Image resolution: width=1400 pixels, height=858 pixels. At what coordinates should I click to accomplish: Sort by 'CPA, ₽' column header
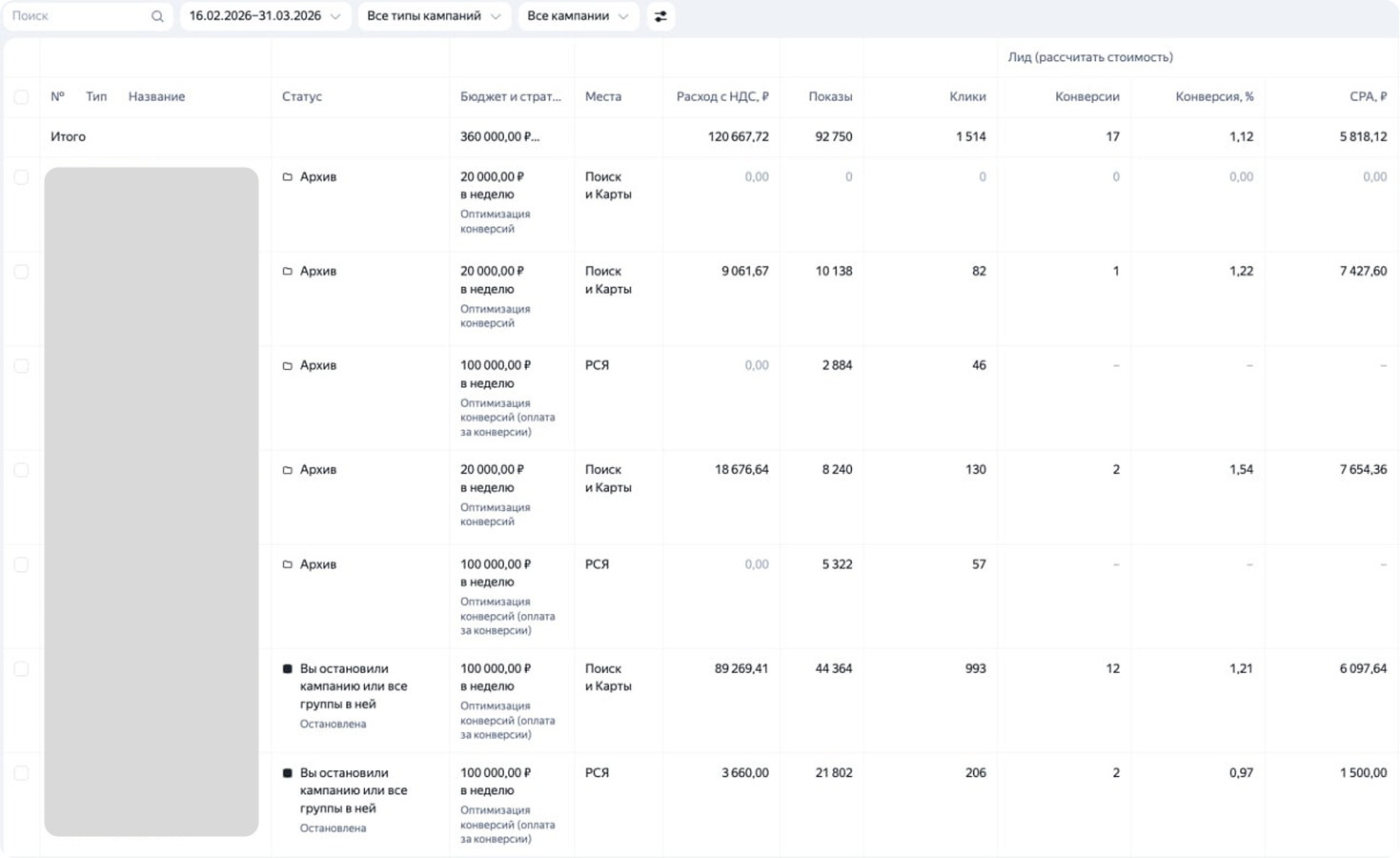(1368, 96)
